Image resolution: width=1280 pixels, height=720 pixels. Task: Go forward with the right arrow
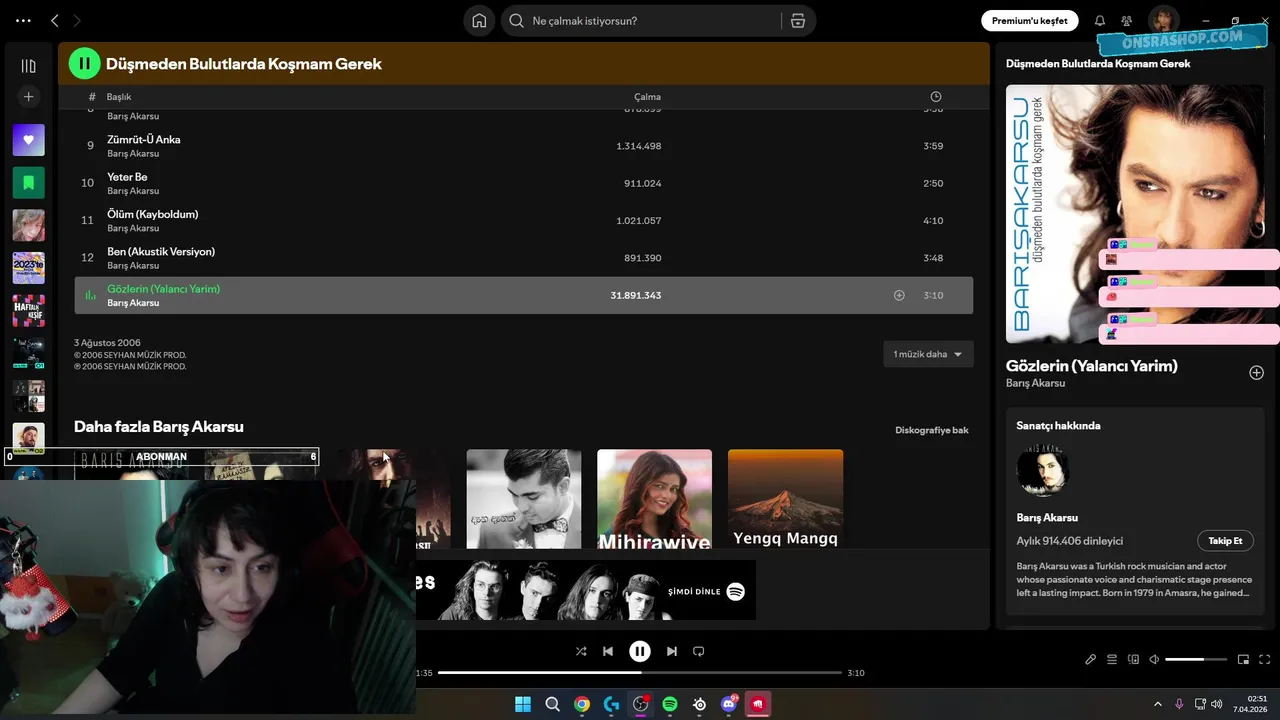pyautogui.click(x=77, y=20)
